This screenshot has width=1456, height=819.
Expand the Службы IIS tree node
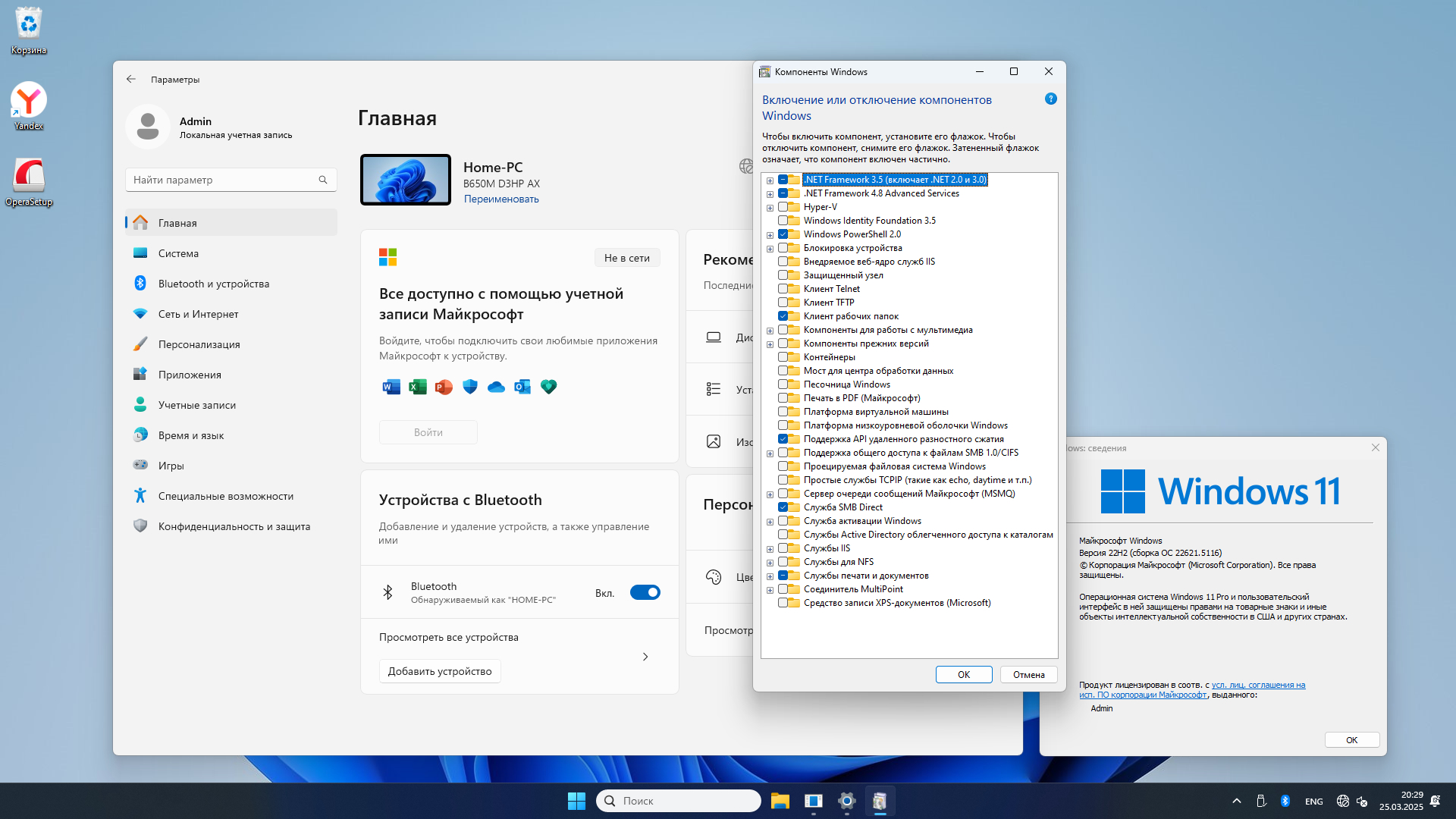770,549
